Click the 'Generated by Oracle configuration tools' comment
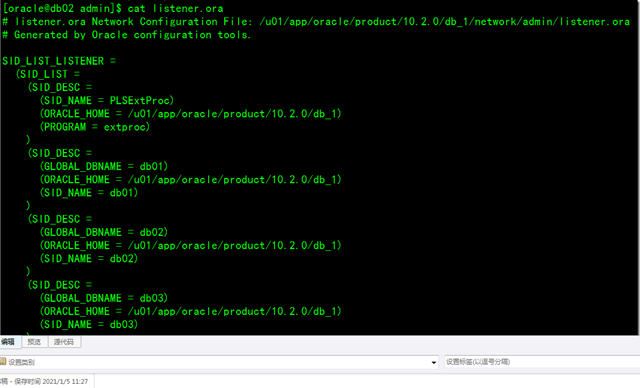 coord(127,35)
